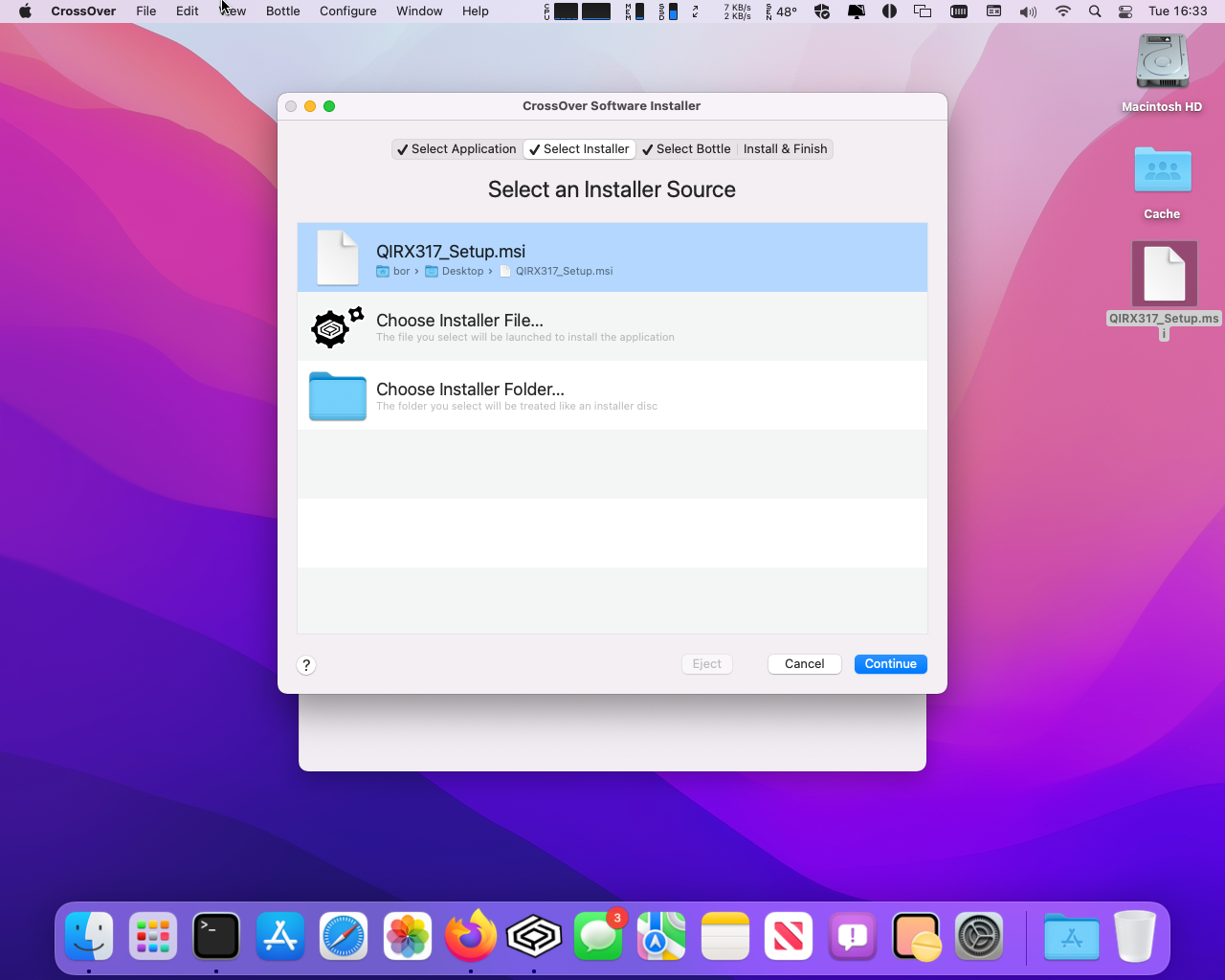Open Finder from the Dock

89,935
